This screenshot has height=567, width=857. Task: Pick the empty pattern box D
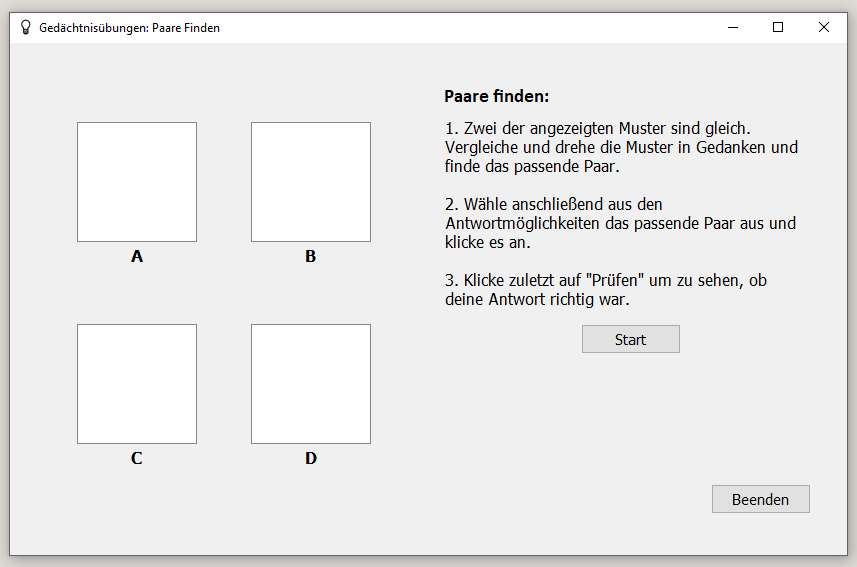(311, 384)
